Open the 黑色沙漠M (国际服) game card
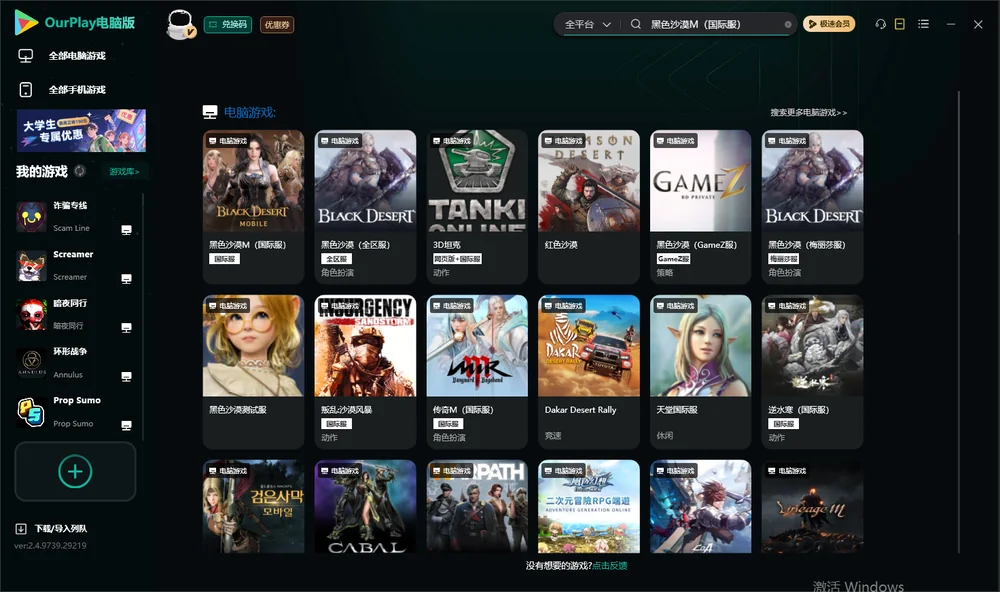The height and width of the screenshot is (592, 1000). [x=253, y=207]
